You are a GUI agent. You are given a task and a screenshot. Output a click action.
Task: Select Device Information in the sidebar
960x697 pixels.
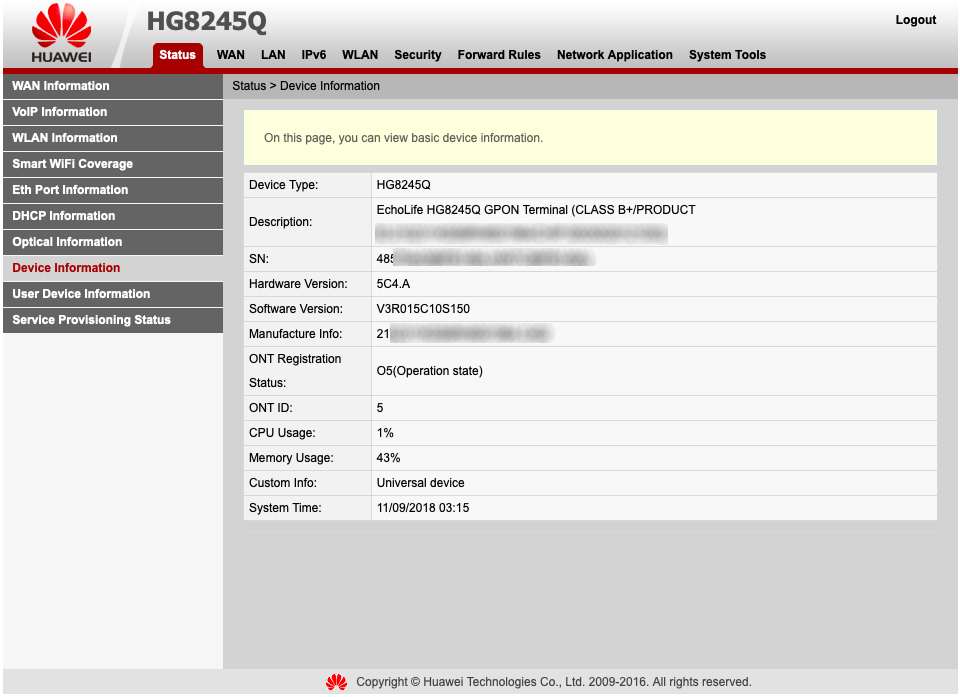point(113,268)
